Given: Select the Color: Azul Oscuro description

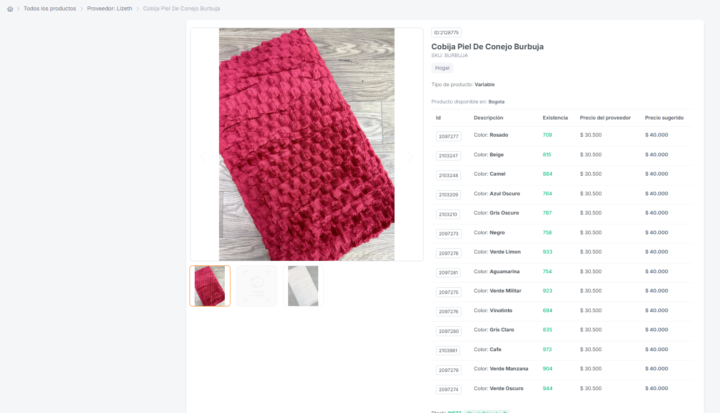Looking at the screenshot, I should coord(497,194).
